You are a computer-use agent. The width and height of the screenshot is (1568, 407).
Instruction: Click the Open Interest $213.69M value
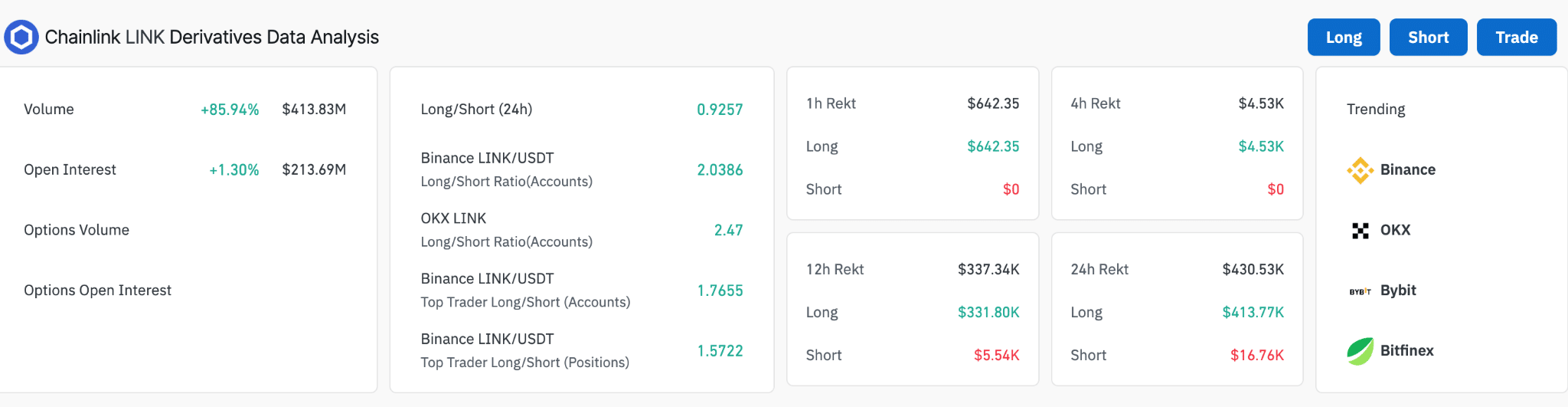(x=314, y=169)
